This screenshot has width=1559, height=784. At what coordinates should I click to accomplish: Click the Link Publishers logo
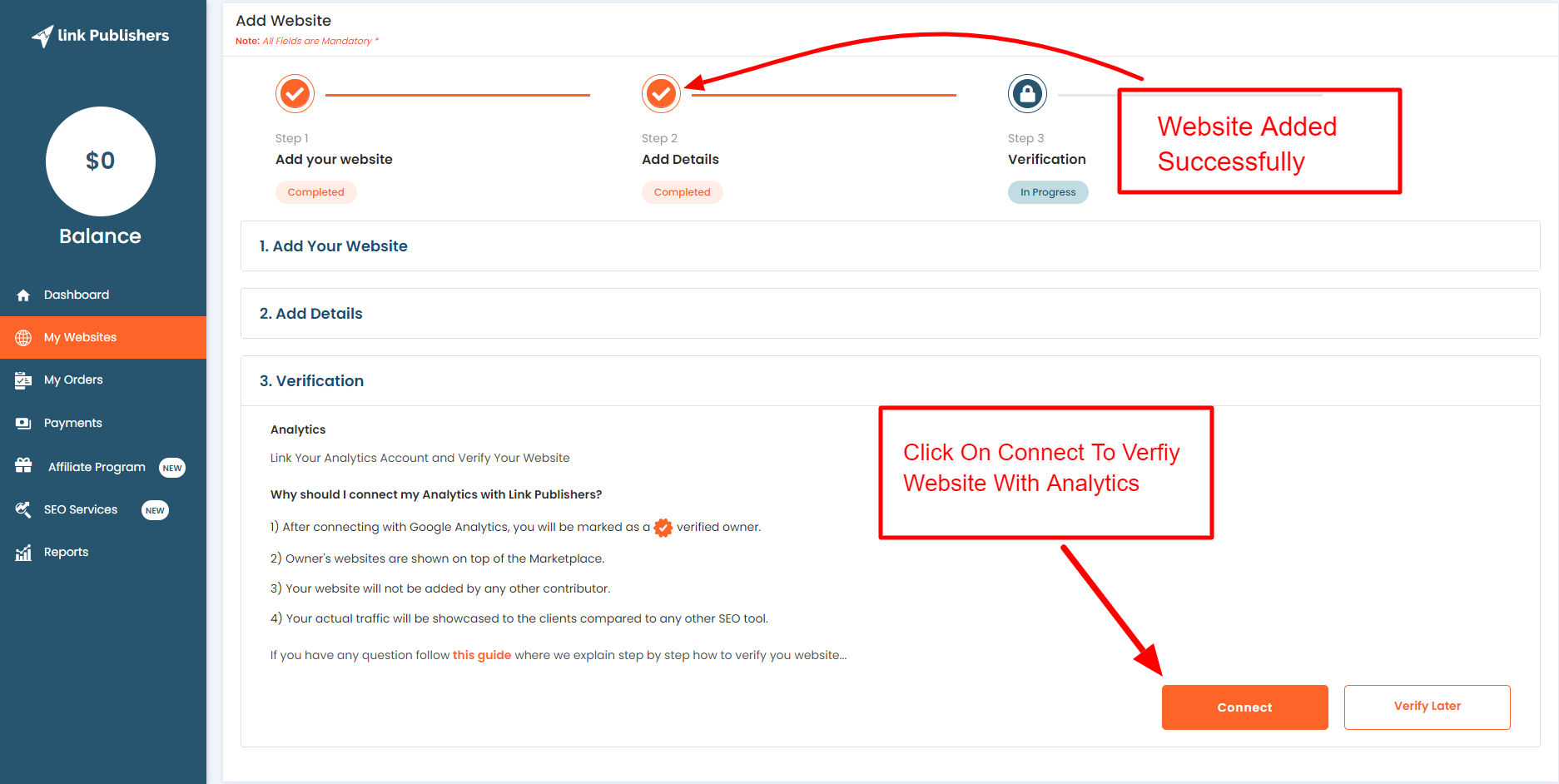point(100,35)
